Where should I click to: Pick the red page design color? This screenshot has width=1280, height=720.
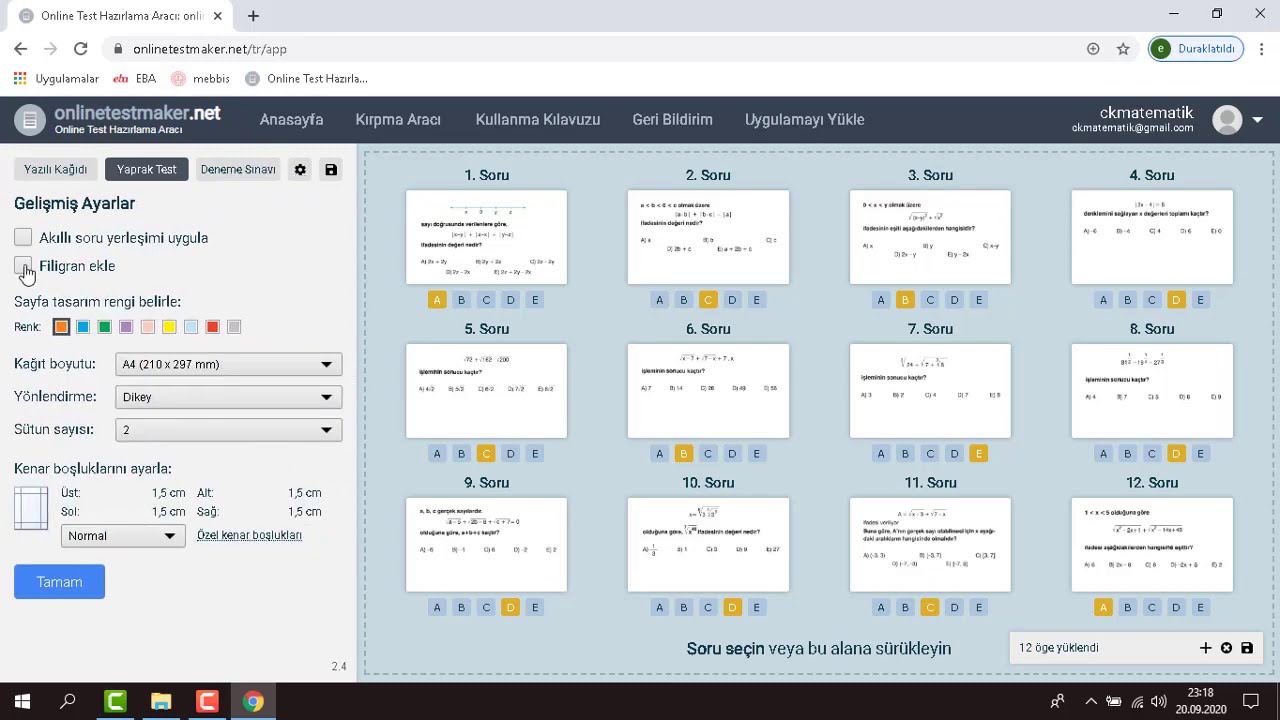point(212,327)
